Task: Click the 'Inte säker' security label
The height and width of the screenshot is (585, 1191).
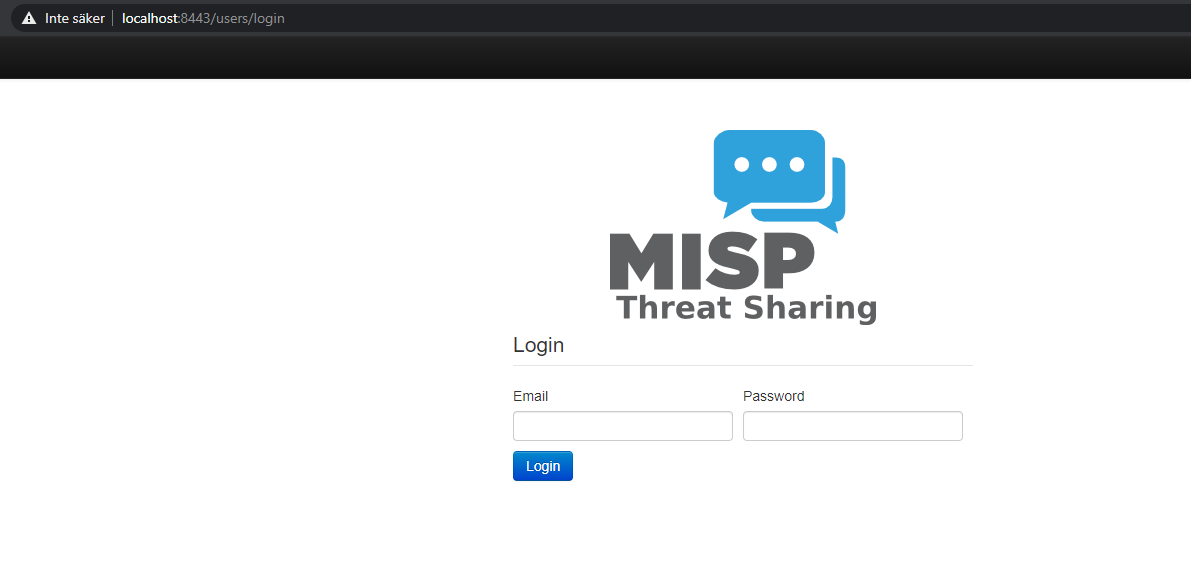Action: [74, 18]
